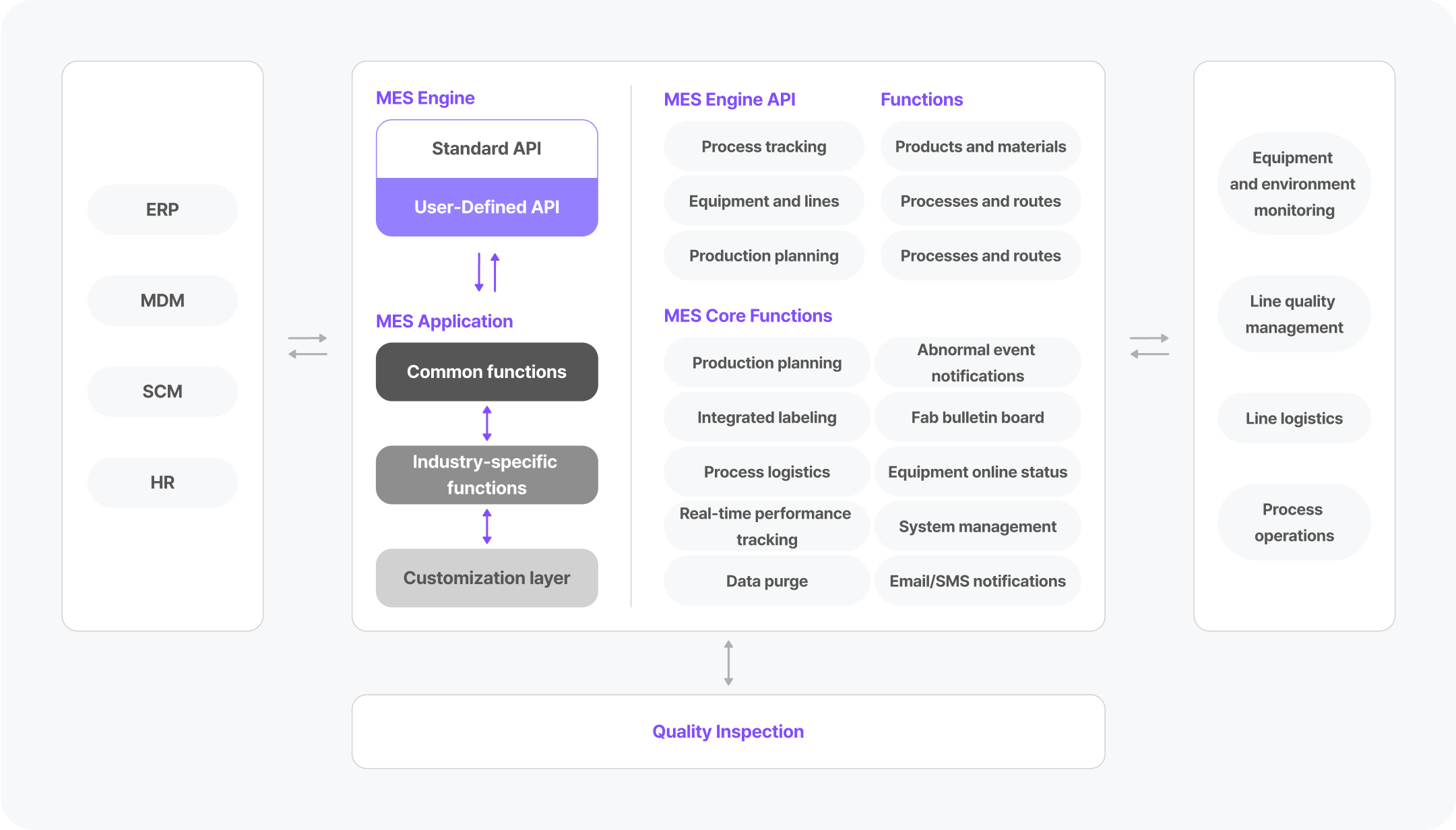The width and height of the screenshot is (1456, 830).
Task: Select the Standard API box
Action: 486,149
